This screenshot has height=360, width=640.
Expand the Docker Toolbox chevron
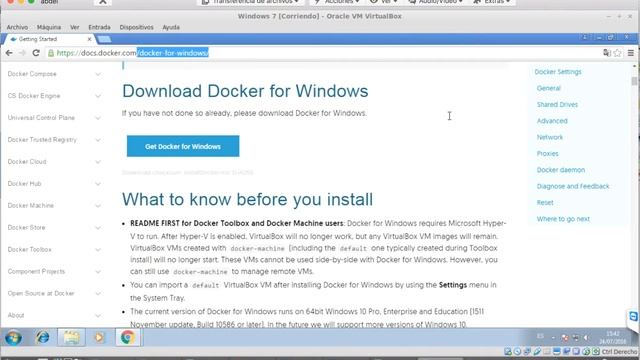click(98, 250)
